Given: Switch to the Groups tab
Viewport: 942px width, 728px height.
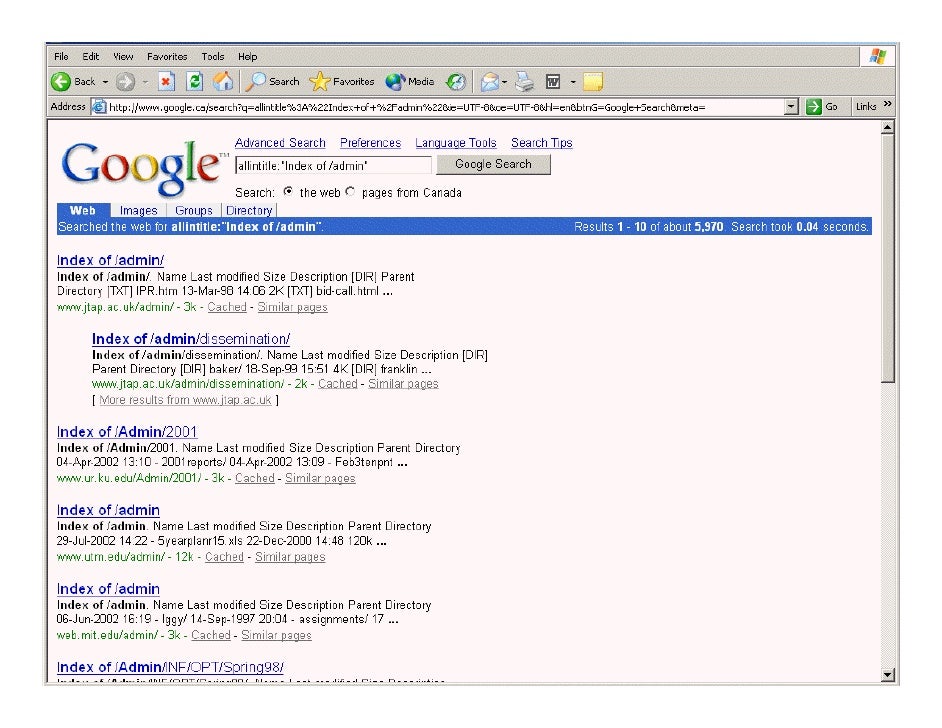Looking at the screenshot, I should click(x=193, y=211).
